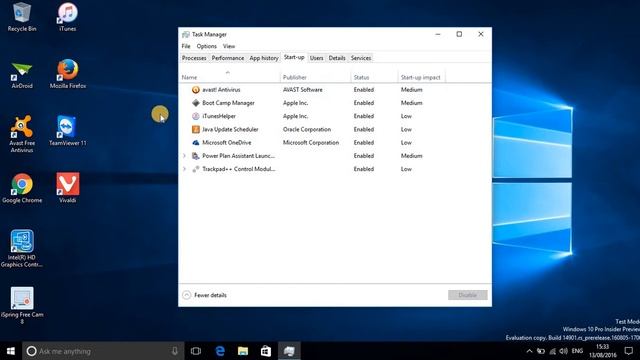The image size is (640, 360).
Task: Click Medium impact of avast! Antivirus
Action: pos(411,90)
